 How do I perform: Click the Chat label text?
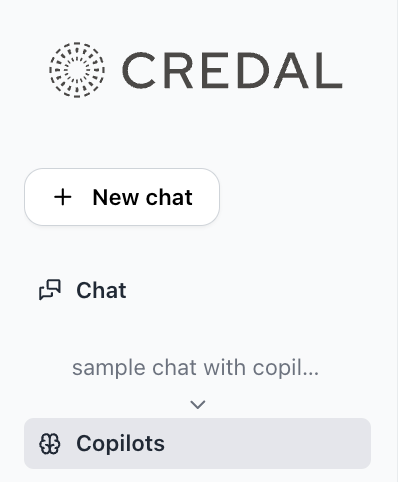[101, 290]
